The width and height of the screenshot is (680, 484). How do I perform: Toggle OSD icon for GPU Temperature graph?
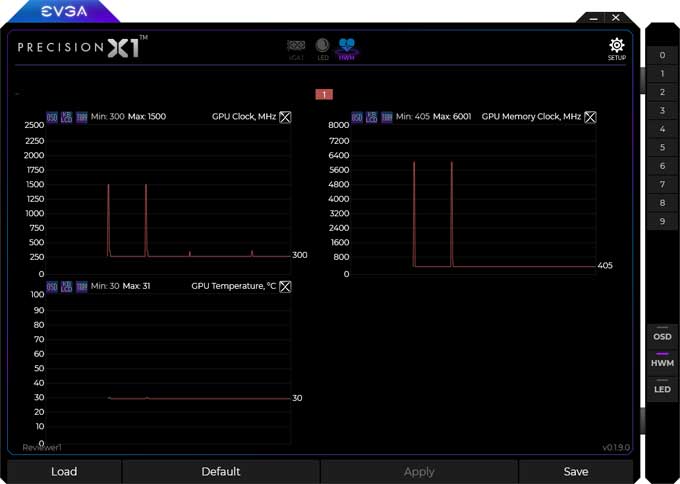52,287
